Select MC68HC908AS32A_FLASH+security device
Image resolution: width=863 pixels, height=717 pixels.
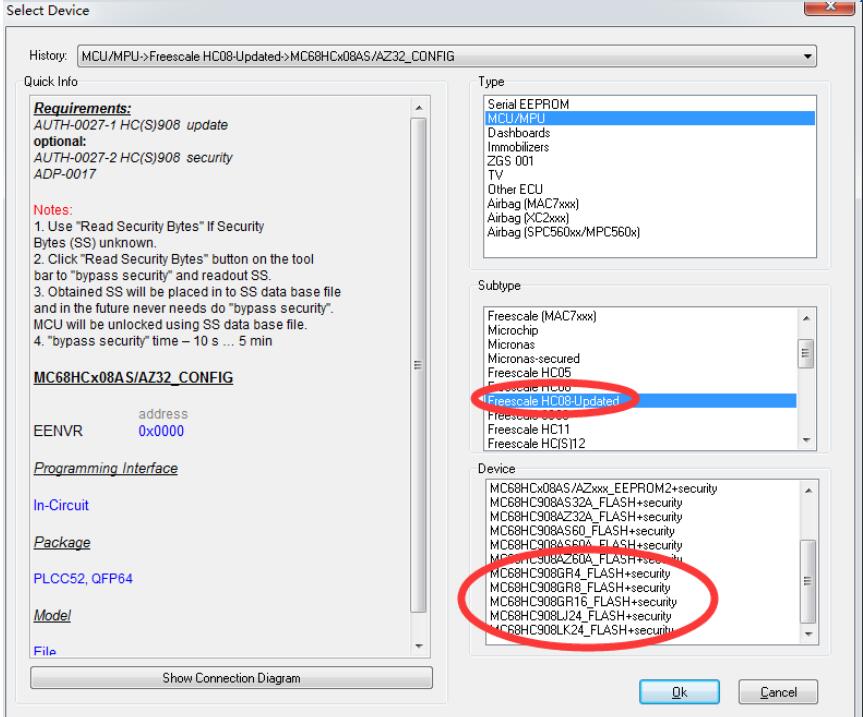[643, 502]
